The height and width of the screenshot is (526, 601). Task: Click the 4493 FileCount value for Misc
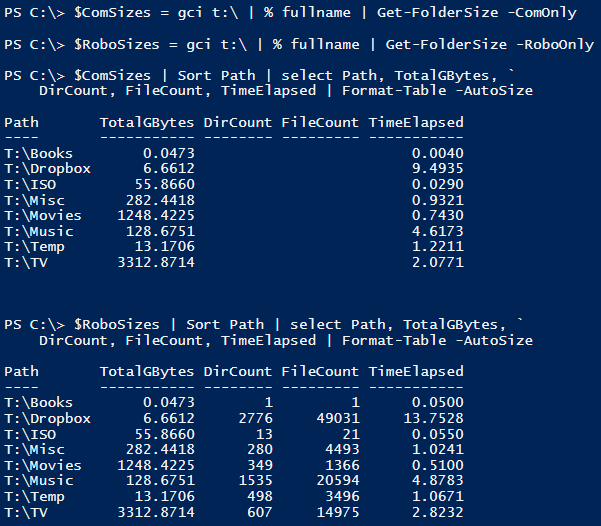click(339, 449)
